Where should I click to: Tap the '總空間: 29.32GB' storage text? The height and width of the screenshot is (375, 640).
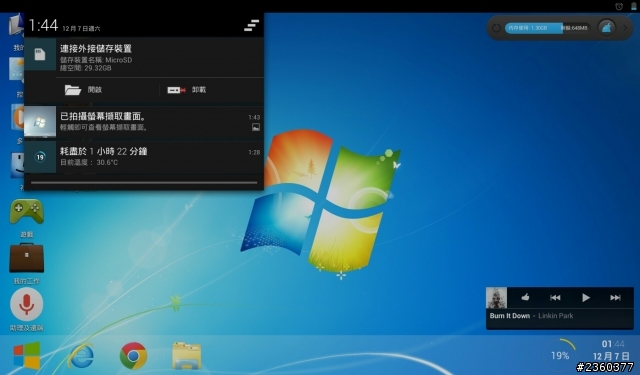[85, 68]
